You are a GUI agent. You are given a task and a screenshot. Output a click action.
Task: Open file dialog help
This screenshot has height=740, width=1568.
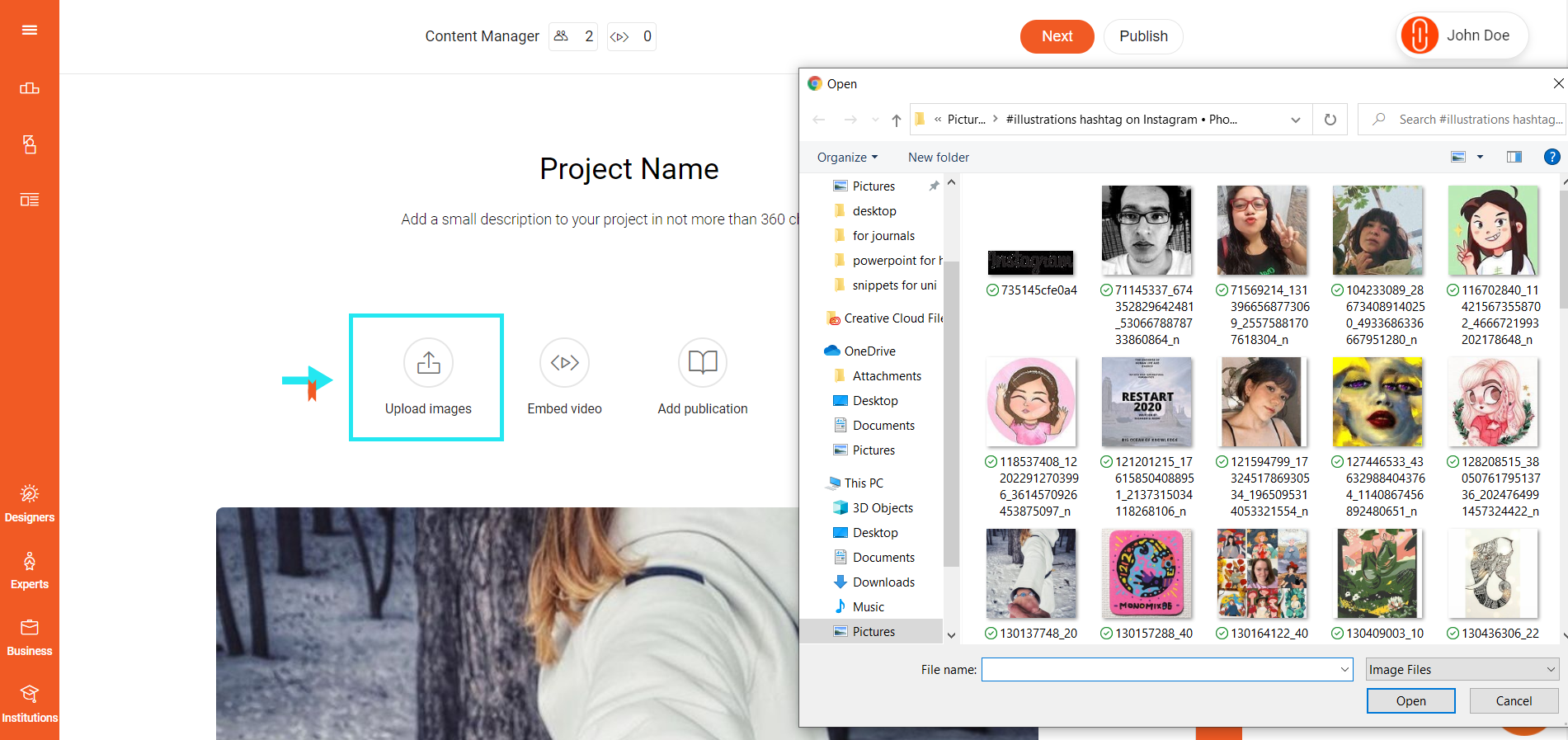(1552, 157)
